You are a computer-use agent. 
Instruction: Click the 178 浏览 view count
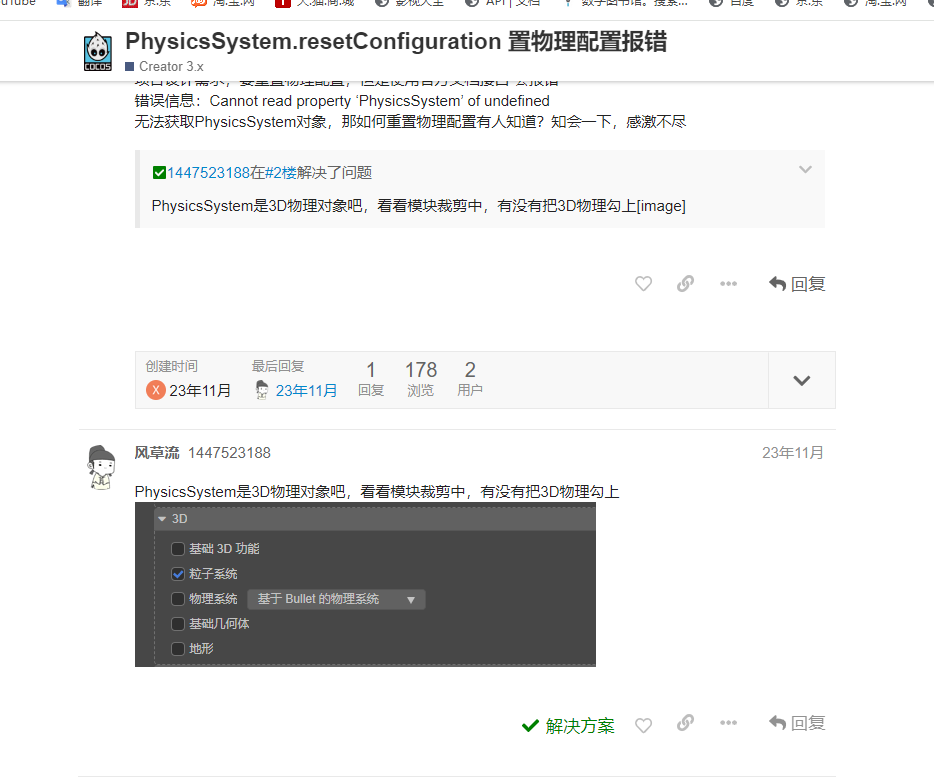point(421,379)
